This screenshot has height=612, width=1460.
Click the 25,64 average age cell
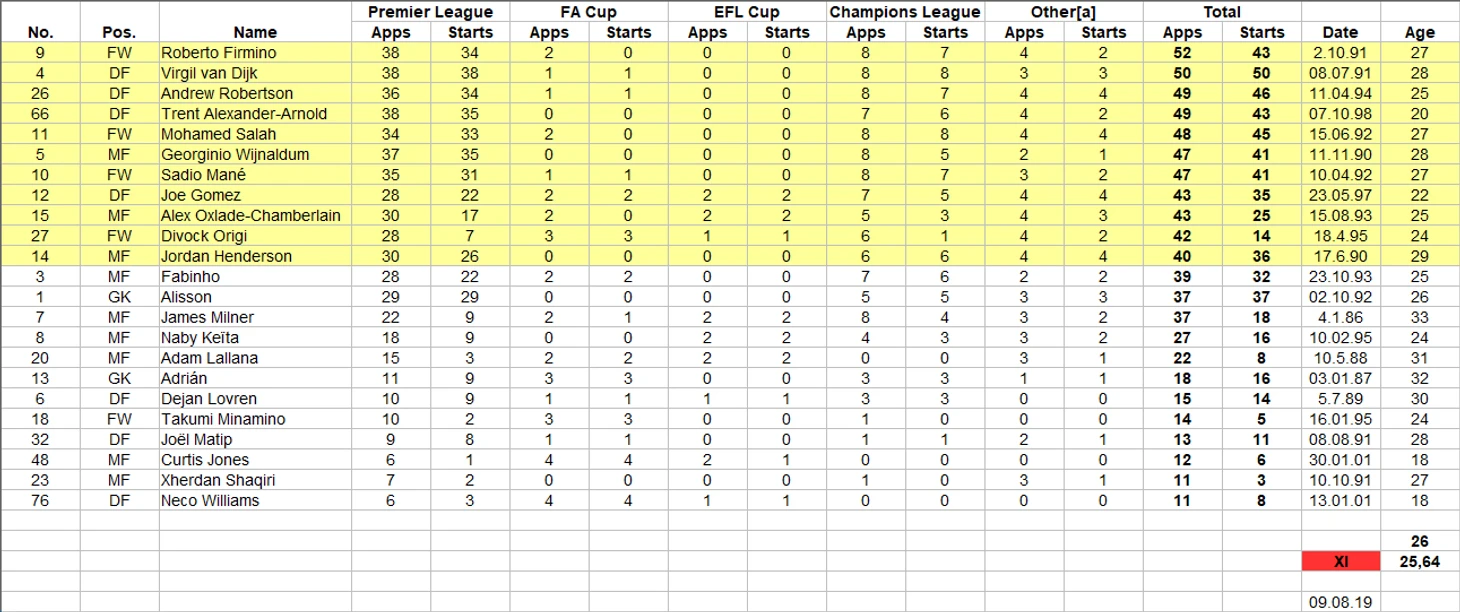tap(1419, 562)
